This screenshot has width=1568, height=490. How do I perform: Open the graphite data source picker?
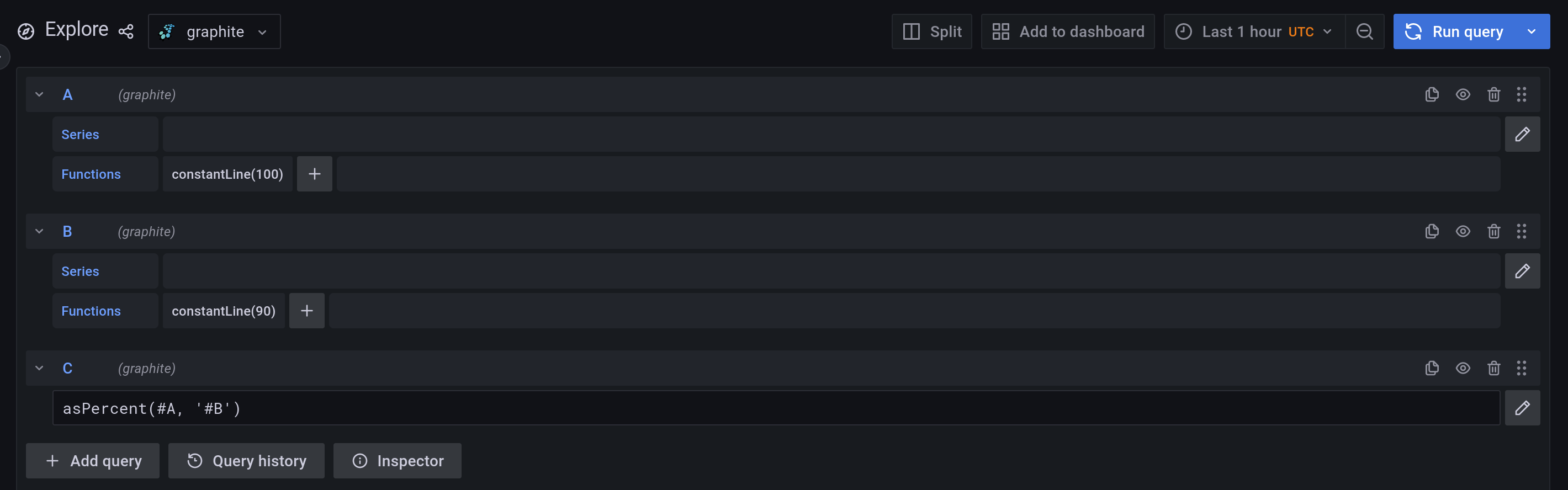pyautogui.click(x=214, y=31)
